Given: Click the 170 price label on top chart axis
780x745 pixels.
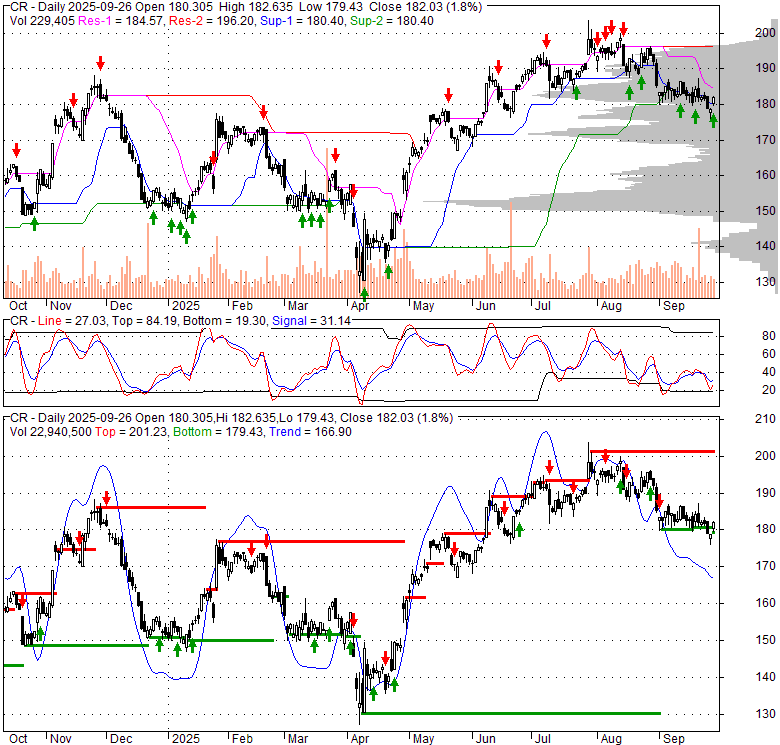Looking at the screenshot, I should click(765, 140).
